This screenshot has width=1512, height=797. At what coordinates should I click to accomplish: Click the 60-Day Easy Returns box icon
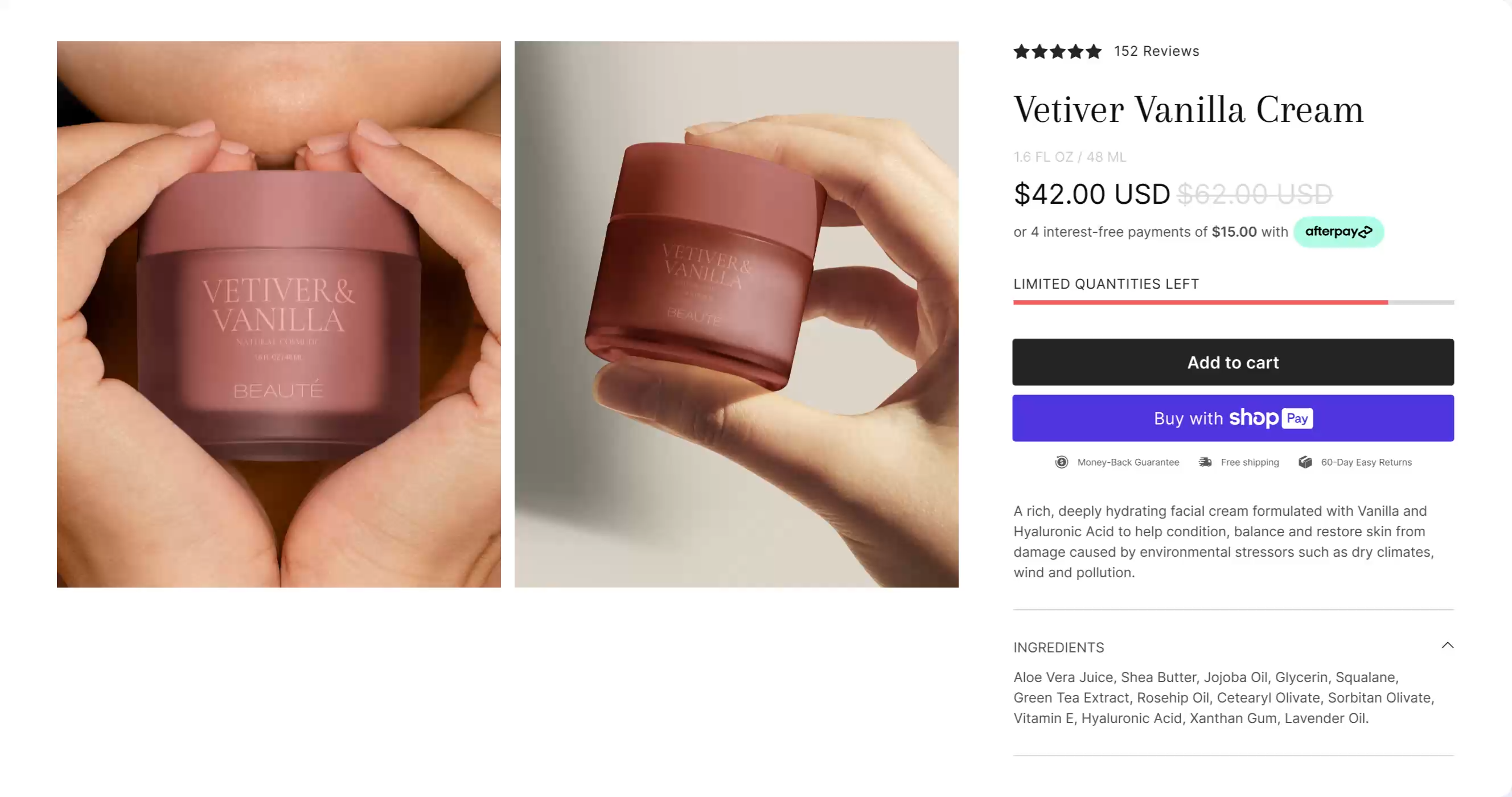click(x=1305, y=462)
